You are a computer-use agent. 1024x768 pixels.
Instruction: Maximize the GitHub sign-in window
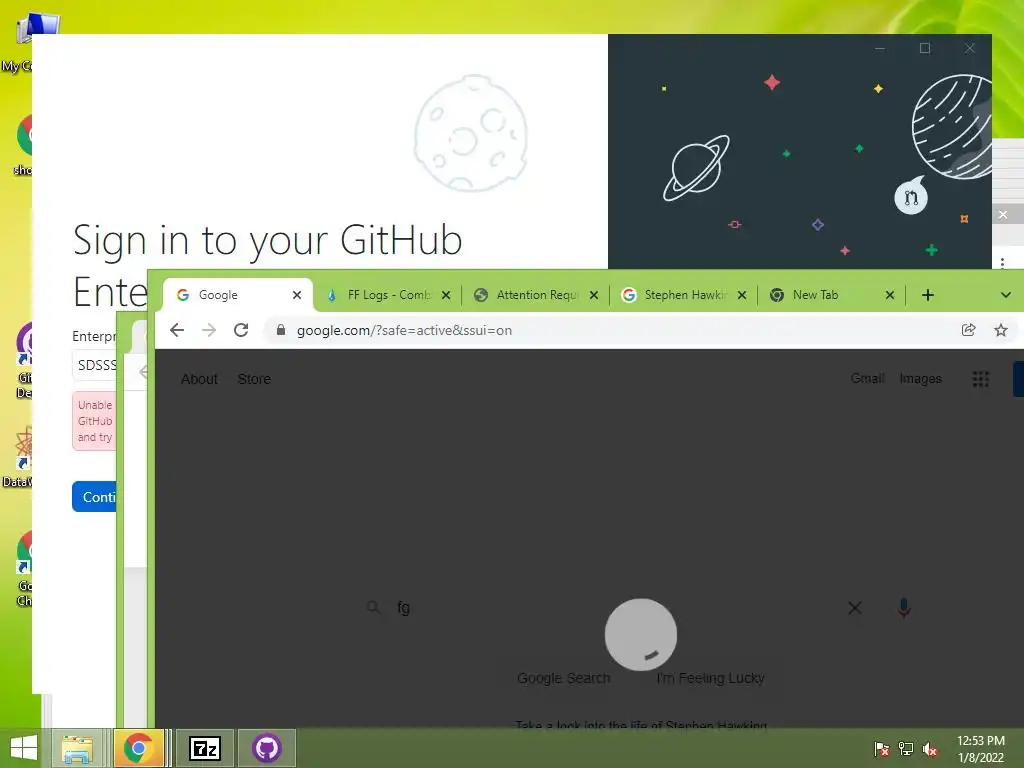pos(925,48)
